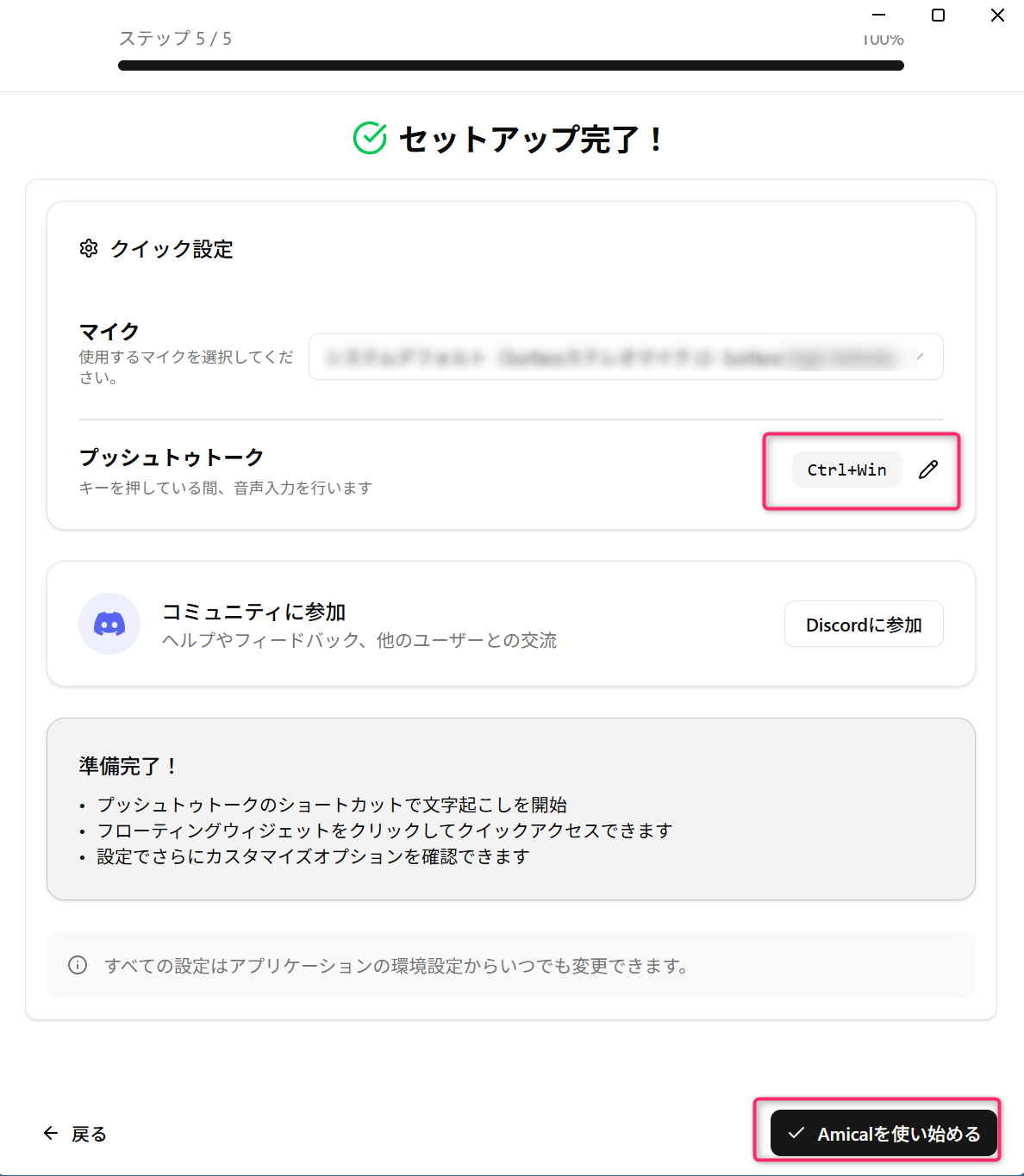Click the chevron in the microphone combo box
This screenshot has height=1176, width=1024.
[920, 357]
